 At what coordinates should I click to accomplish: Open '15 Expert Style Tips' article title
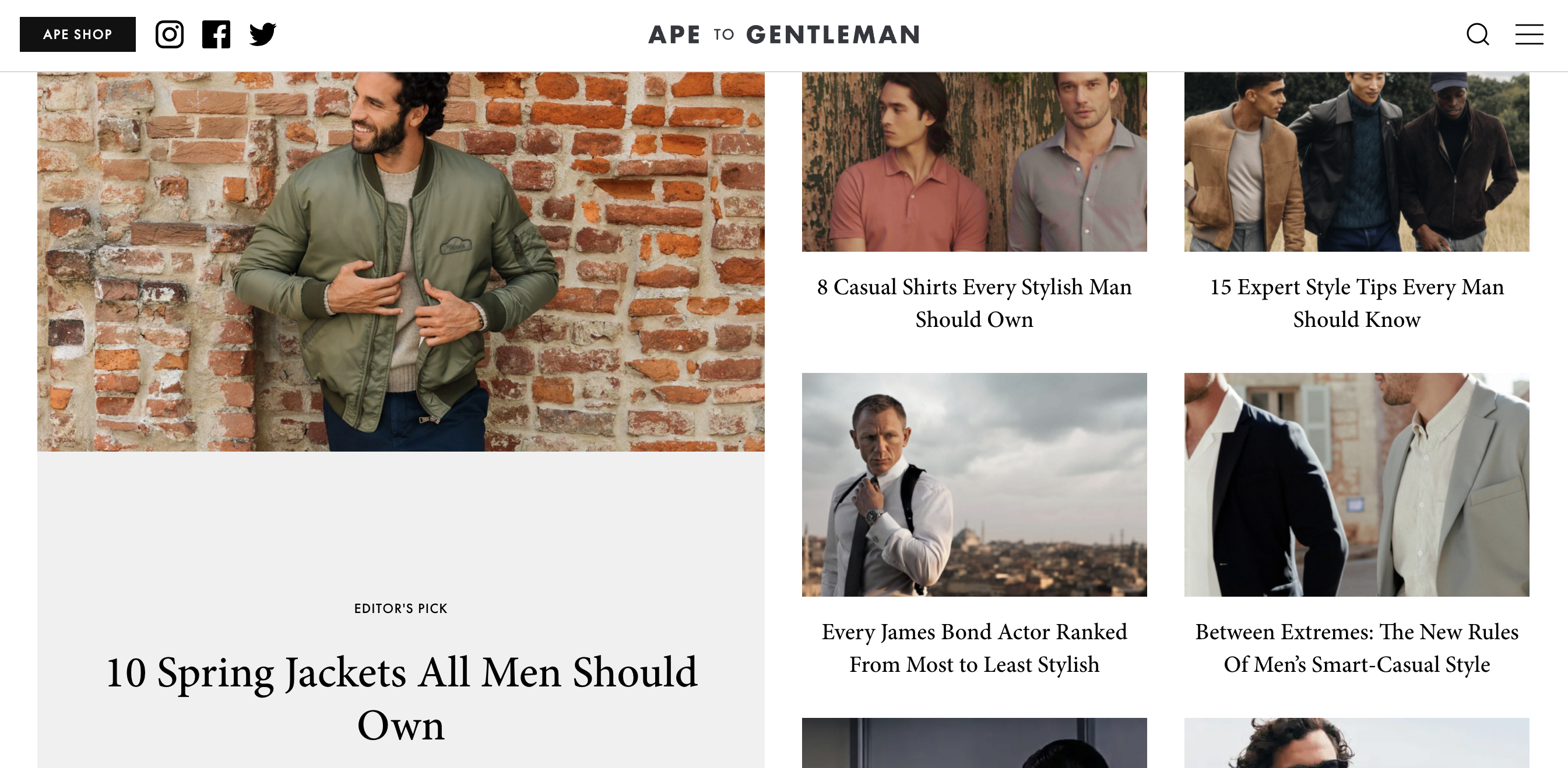[1356, 303]
